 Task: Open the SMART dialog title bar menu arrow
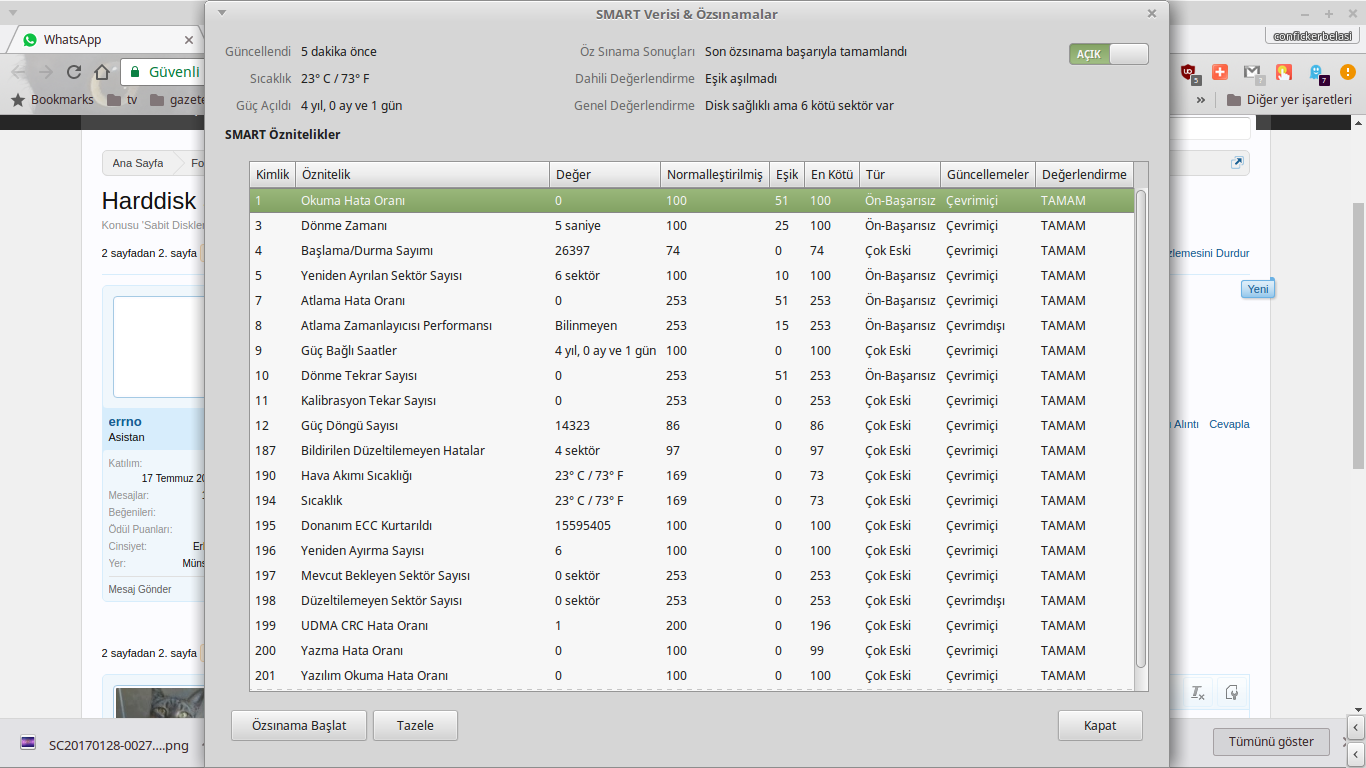click(222, 13)
